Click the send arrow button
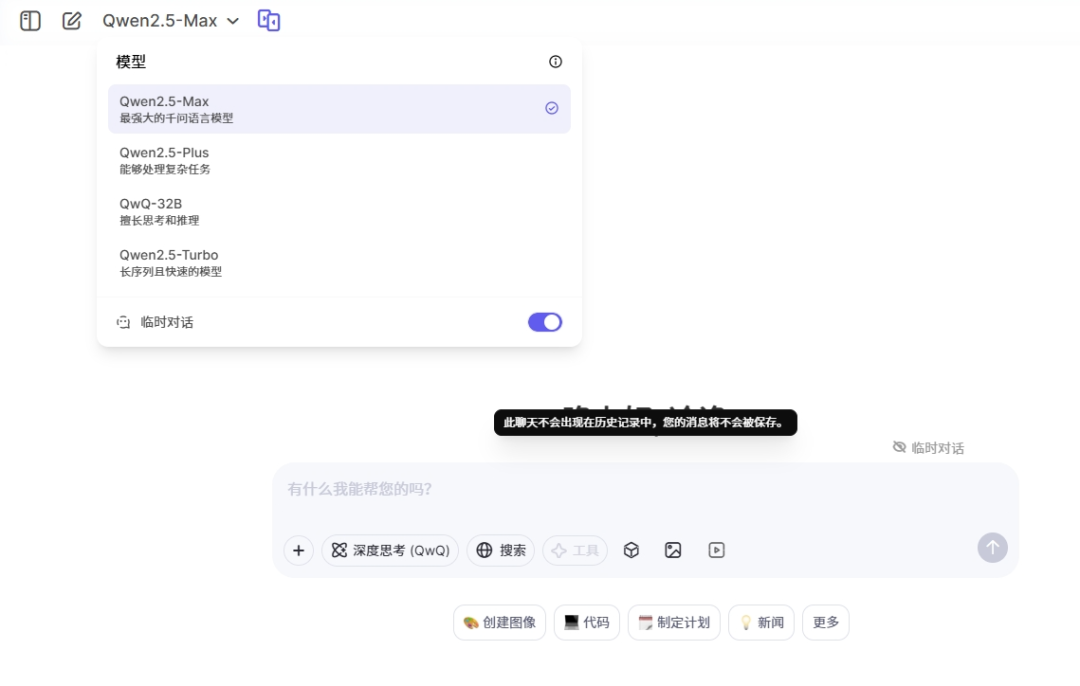 click(992, 548)
